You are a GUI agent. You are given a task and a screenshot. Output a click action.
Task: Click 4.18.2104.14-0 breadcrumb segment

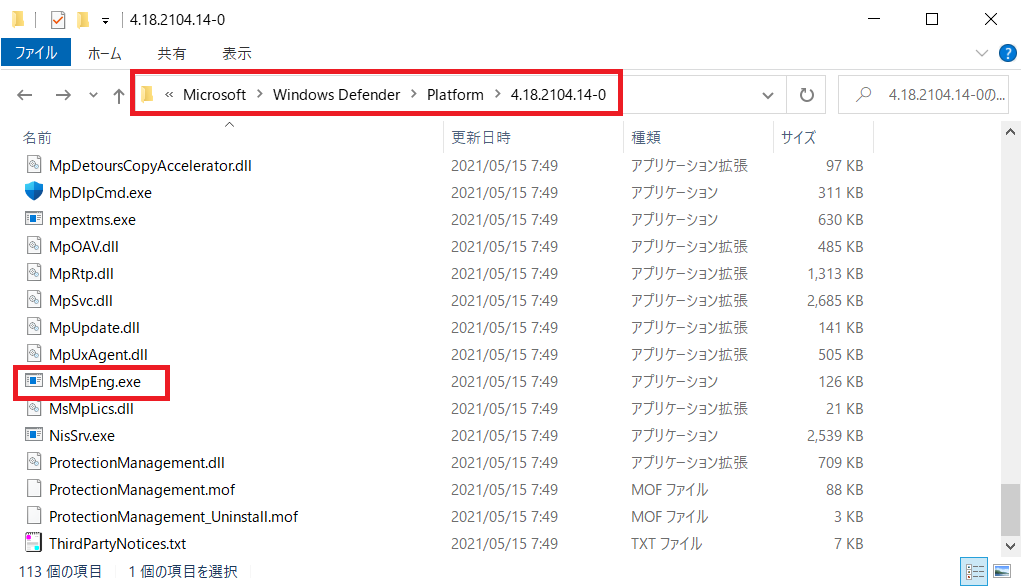[558, 94]
